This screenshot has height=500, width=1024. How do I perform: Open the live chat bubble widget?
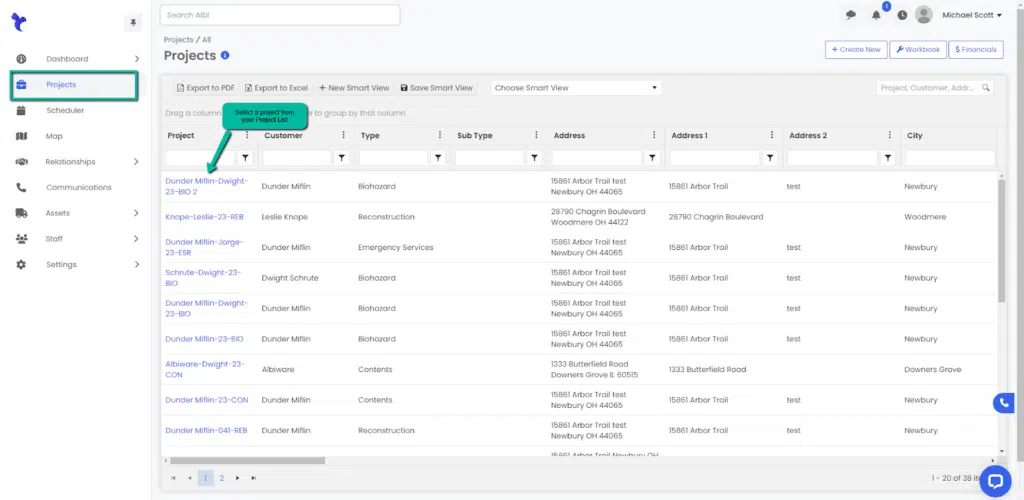(995, 481)
